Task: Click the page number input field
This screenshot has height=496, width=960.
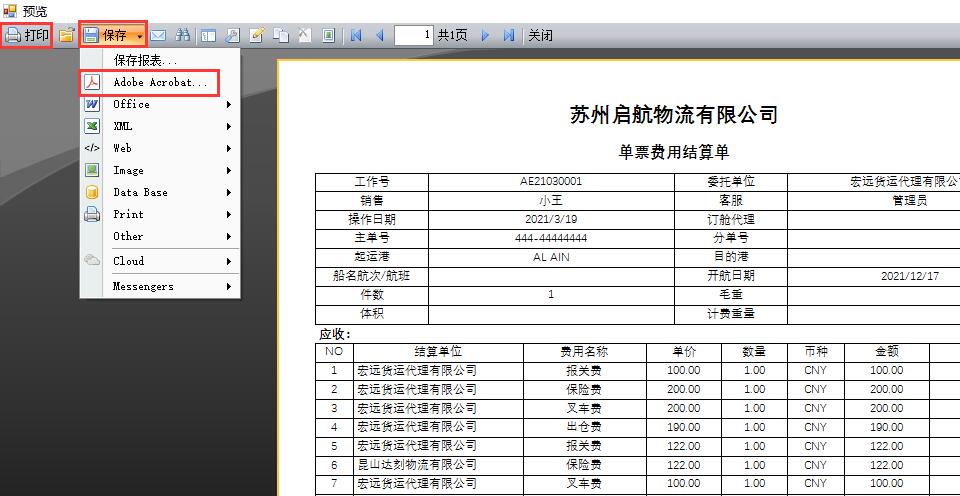Action: tap(413, 36)
